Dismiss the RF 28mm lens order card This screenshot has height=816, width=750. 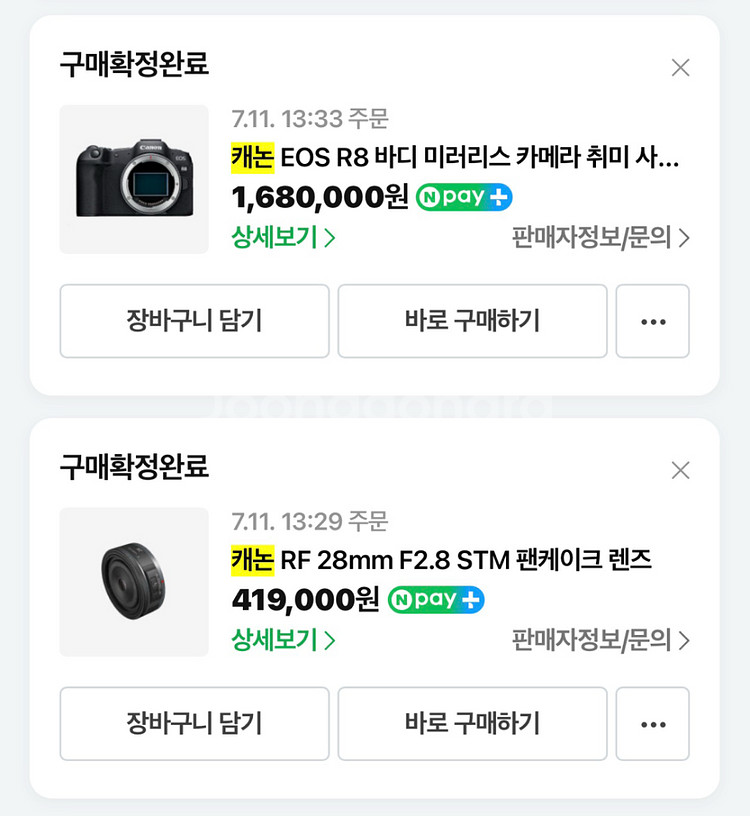click(680, 470)
